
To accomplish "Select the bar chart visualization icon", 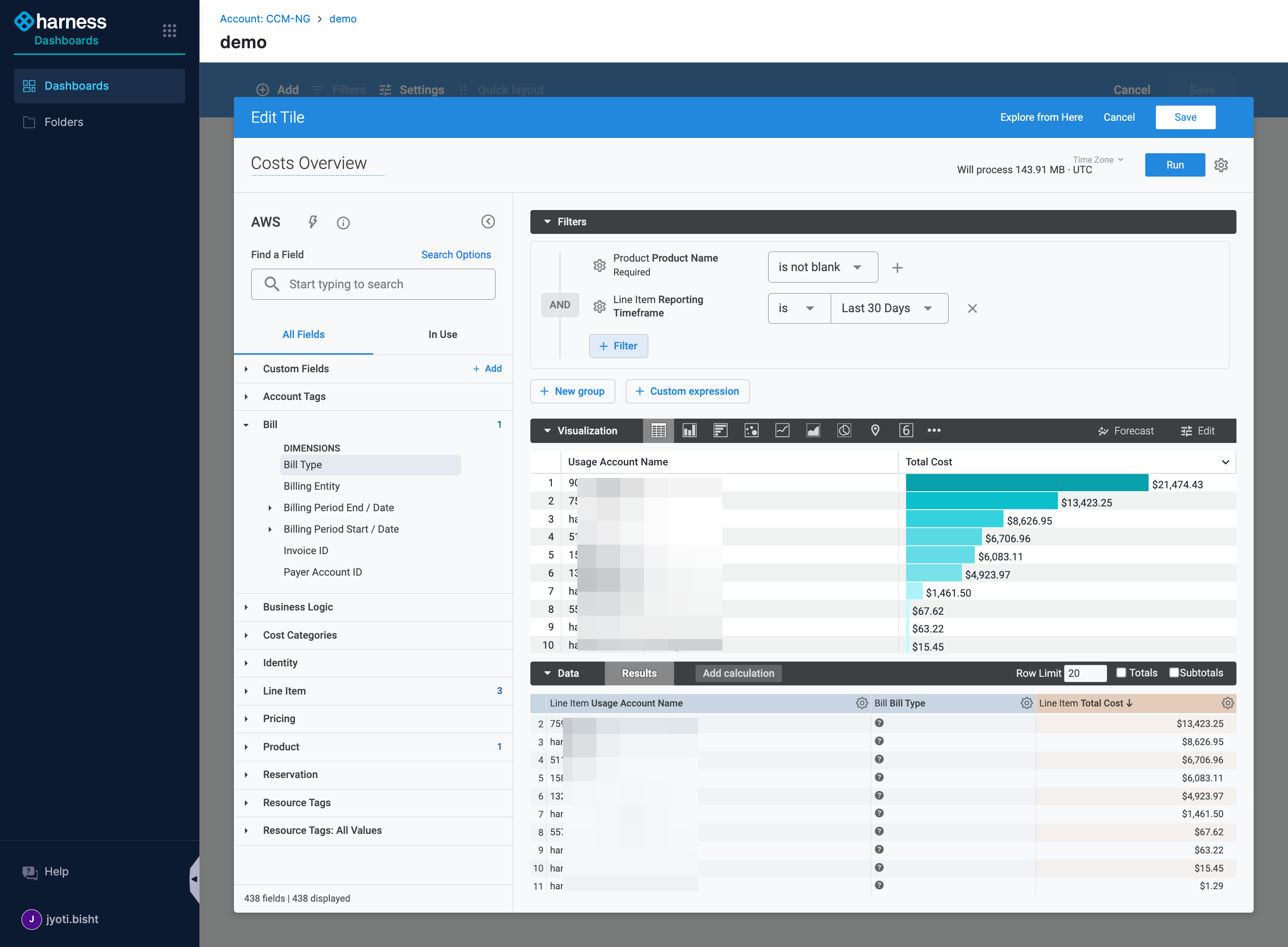I will [x=720, y=431].
